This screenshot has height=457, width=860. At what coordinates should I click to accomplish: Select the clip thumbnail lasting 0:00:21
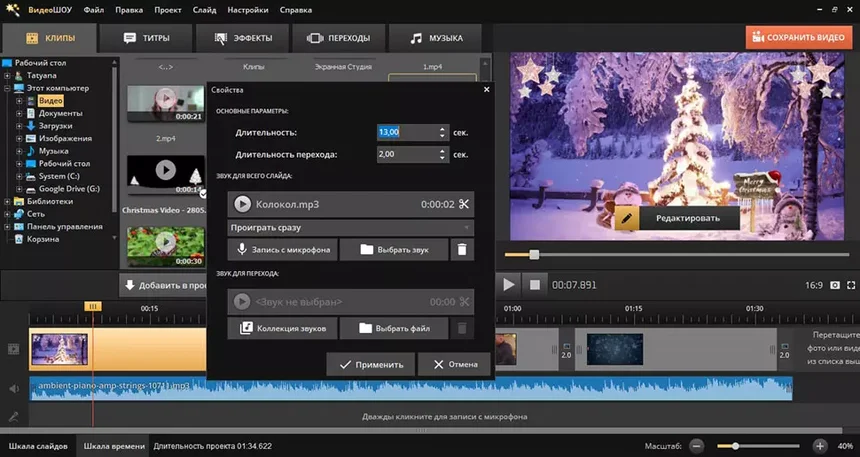point(166,103)
